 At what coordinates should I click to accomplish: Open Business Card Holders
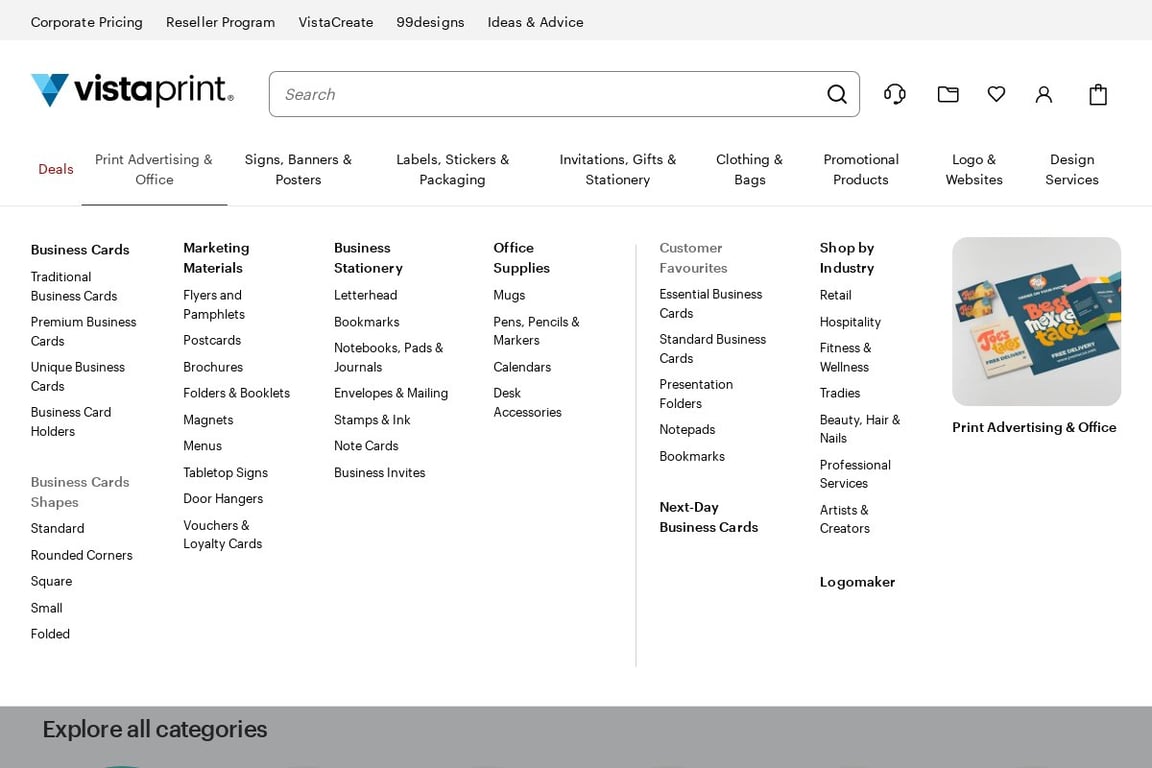[x=71, y=422]
